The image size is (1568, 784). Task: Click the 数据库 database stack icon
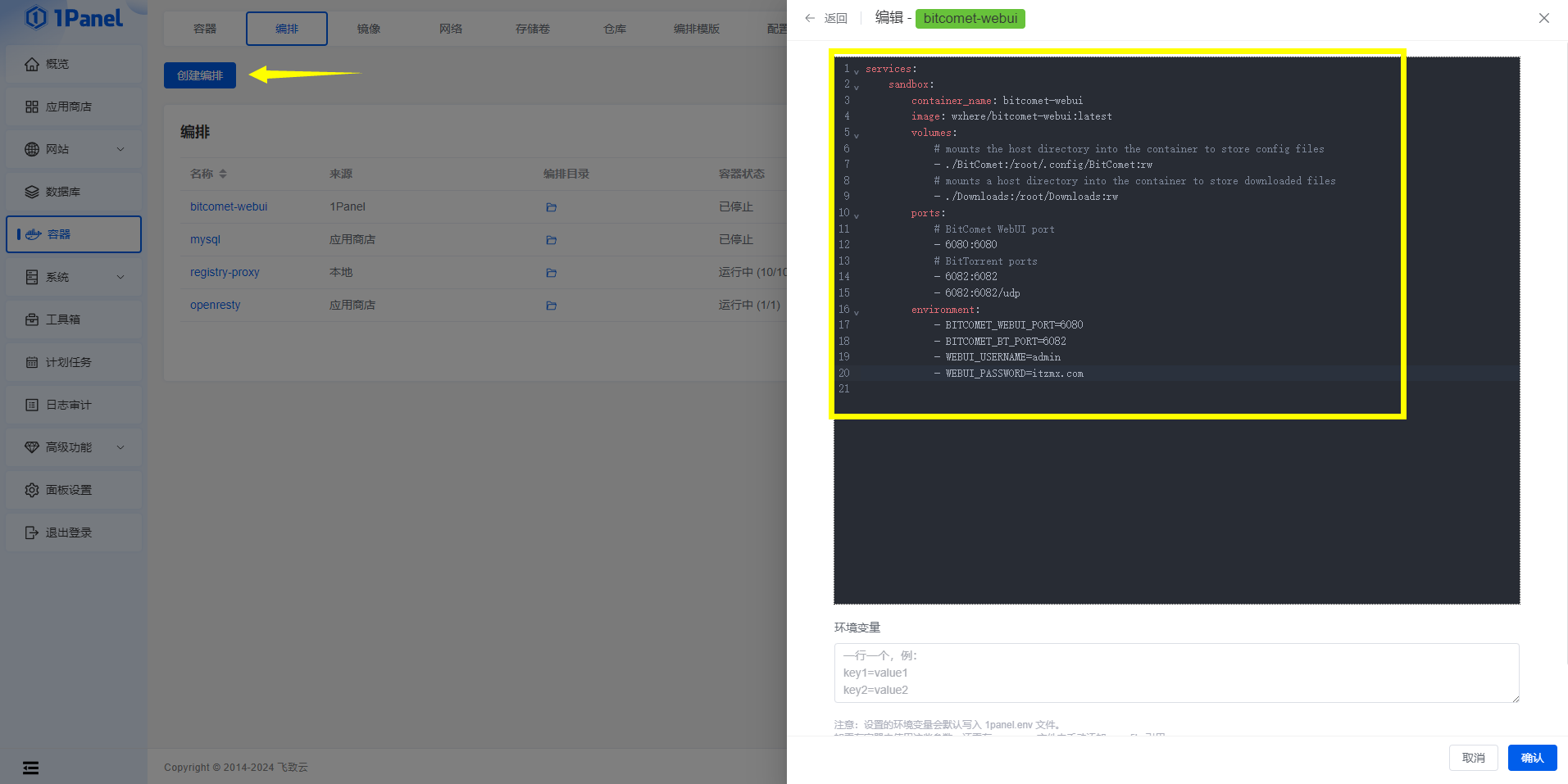click(32, 192)
